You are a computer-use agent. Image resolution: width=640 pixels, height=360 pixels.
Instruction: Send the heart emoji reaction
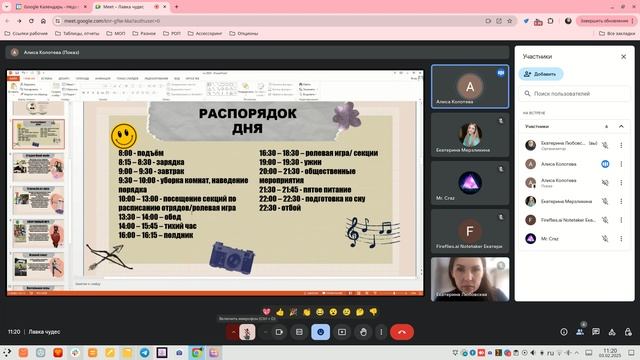tap(267, 312)
